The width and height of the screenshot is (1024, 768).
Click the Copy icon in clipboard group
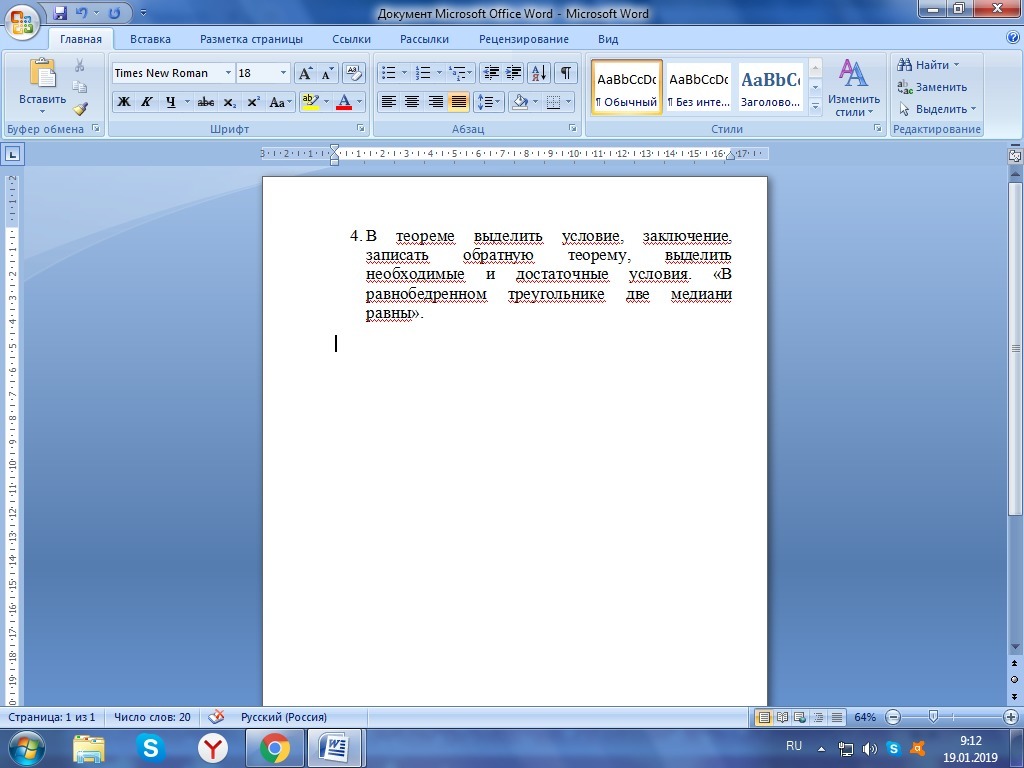coord(80,87)
